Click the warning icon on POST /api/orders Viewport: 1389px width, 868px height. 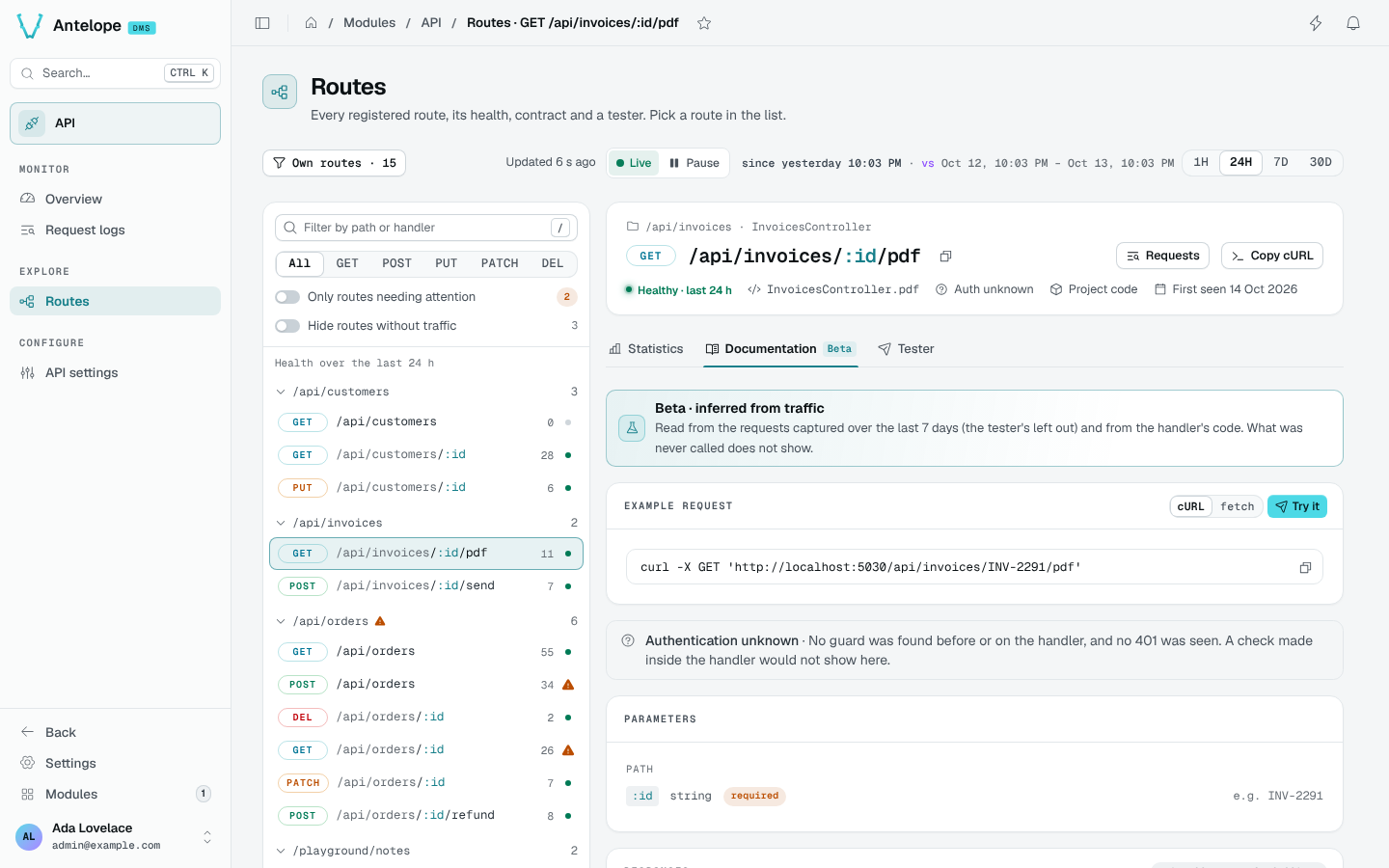coord(568,685)
